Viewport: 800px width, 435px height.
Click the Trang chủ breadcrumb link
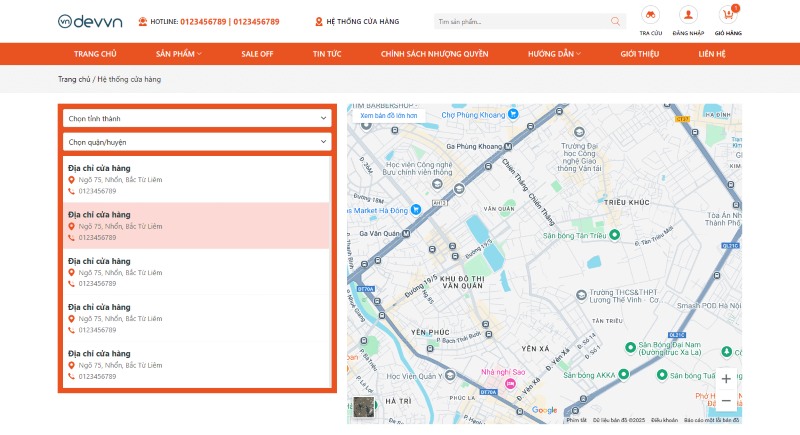pos(74,79)
